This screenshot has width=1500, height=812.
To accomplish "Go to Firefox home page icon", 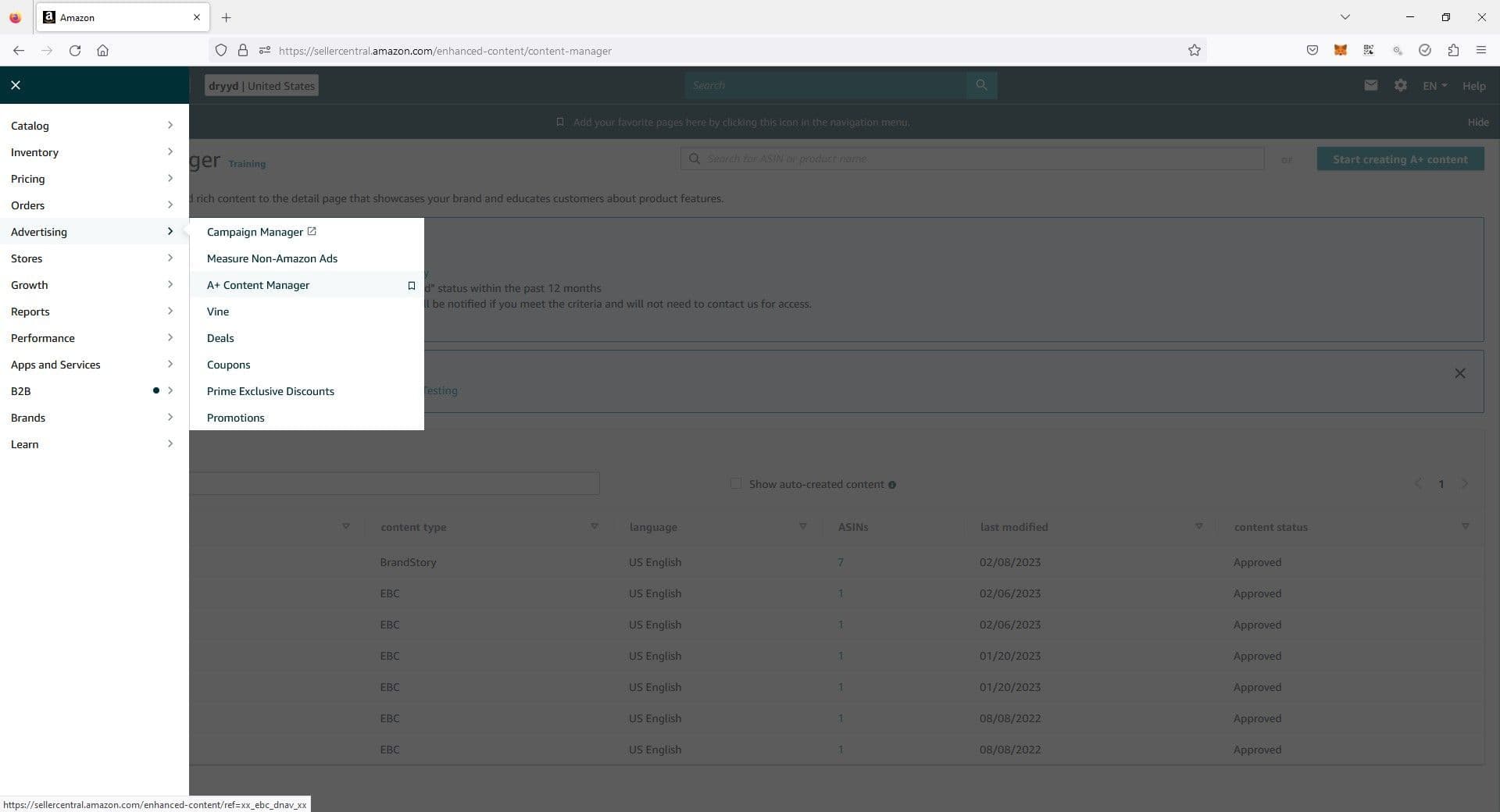I will tap(102, 51).
